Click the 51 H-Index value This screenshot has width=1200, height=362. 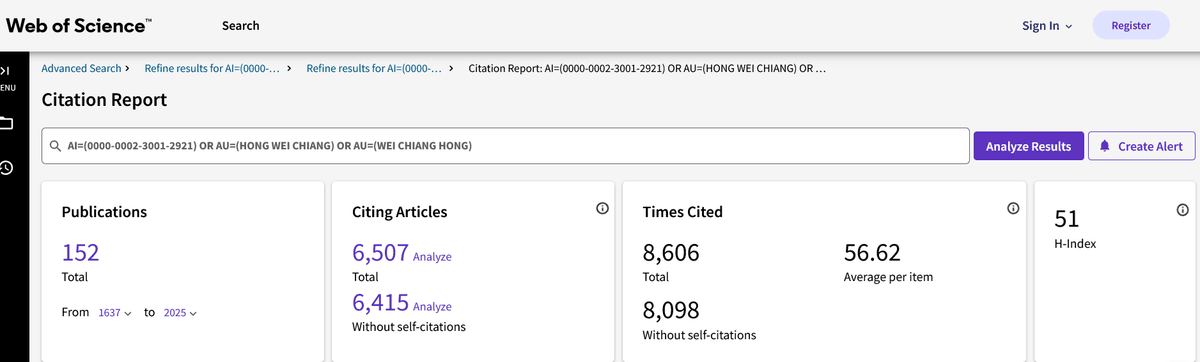click(x=1067, y=218)
